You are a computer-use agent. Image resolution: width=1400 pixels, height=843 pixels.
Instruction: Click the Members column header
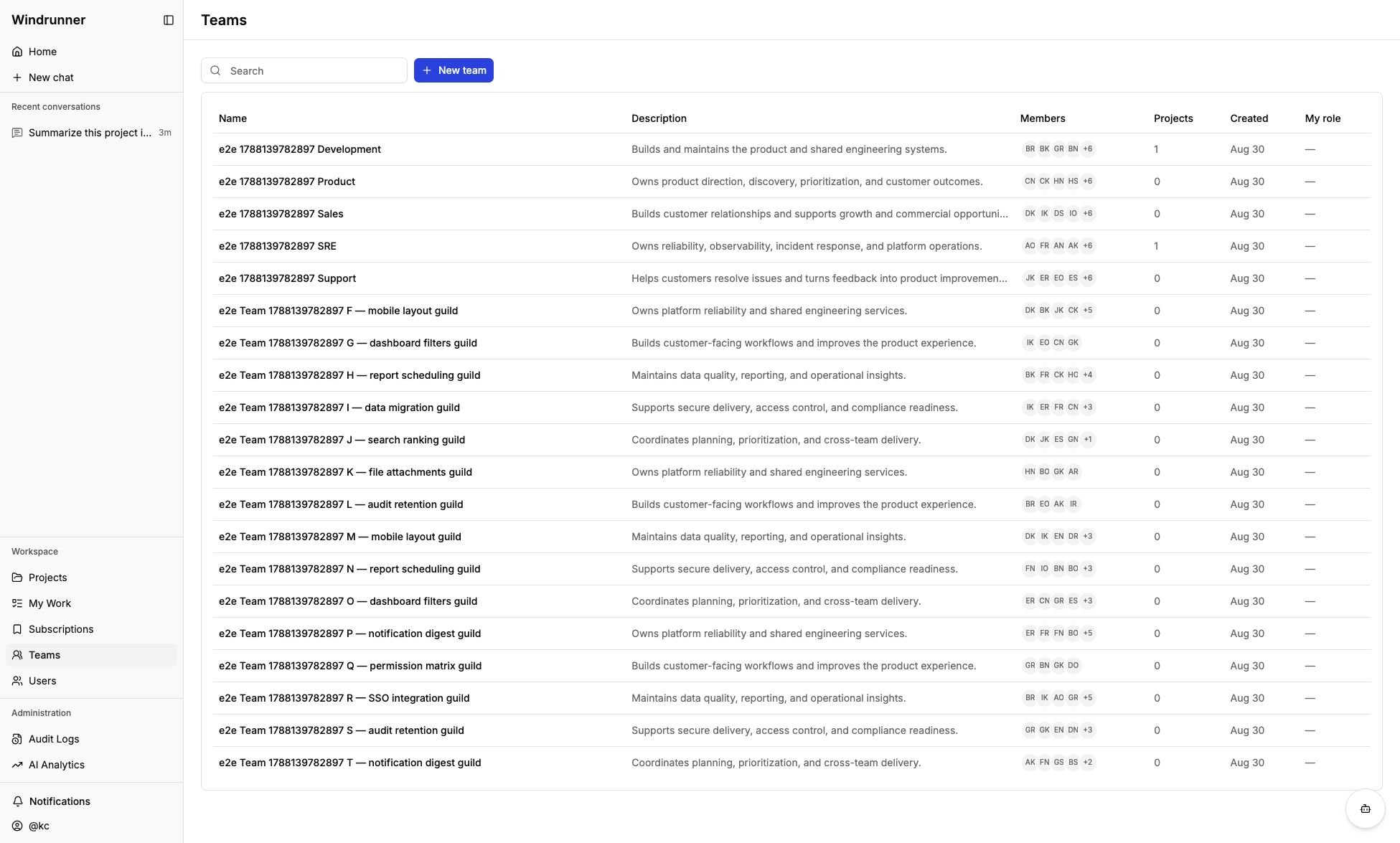click(1043, 118)
